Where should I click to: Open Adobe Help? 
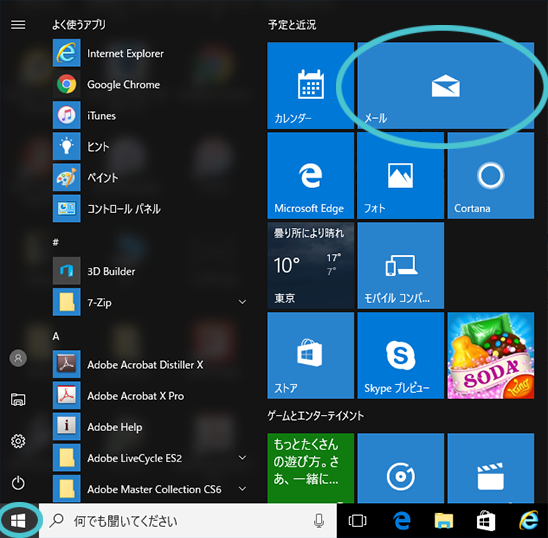150,427
